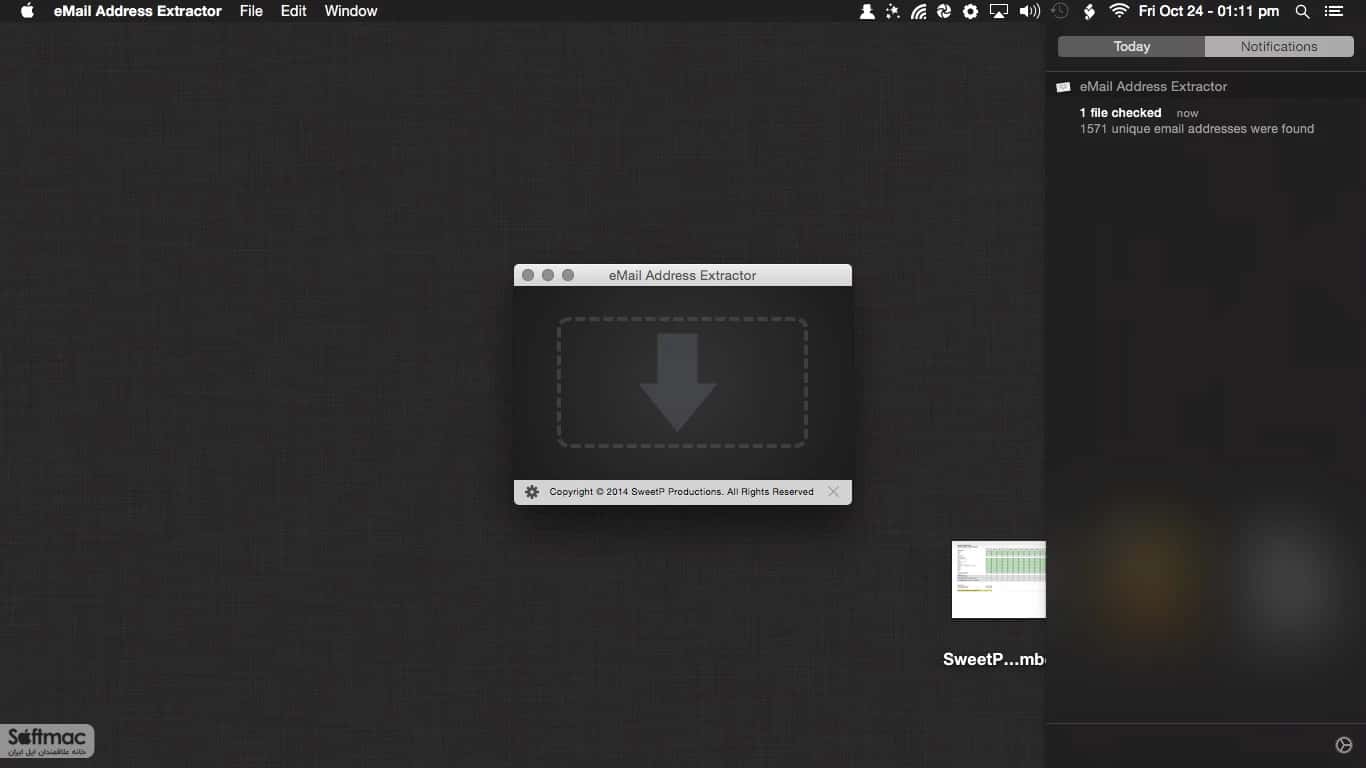The height and width of the screenshot is (768, 1366).
Task: Click the pinwheel-shaped menu bar icon
Action: [944, 11]
